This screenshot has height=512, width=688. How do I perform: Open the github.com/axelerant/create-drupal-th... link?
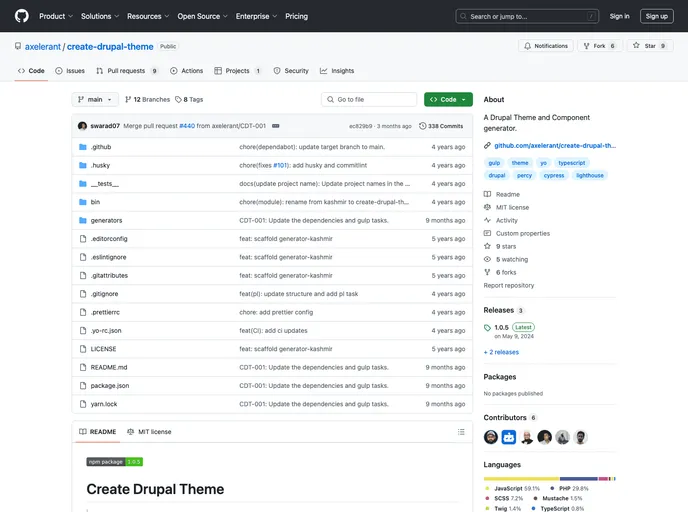[555, 146]
